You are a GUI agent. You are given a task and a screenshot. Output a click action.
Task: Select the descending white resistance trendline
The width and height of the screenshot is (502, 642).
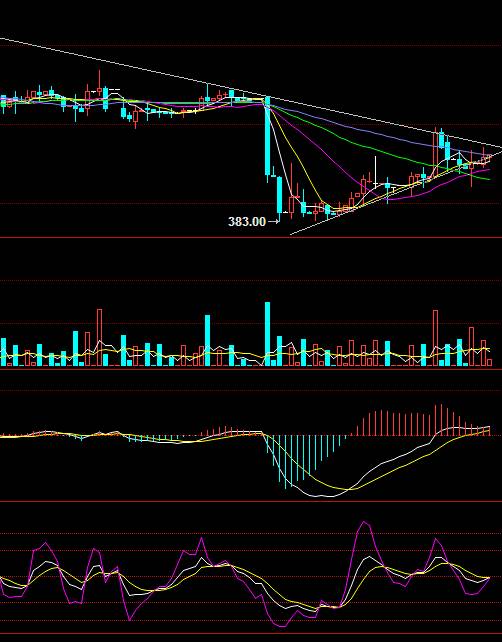pyautogui.click(x=251, y=93)
